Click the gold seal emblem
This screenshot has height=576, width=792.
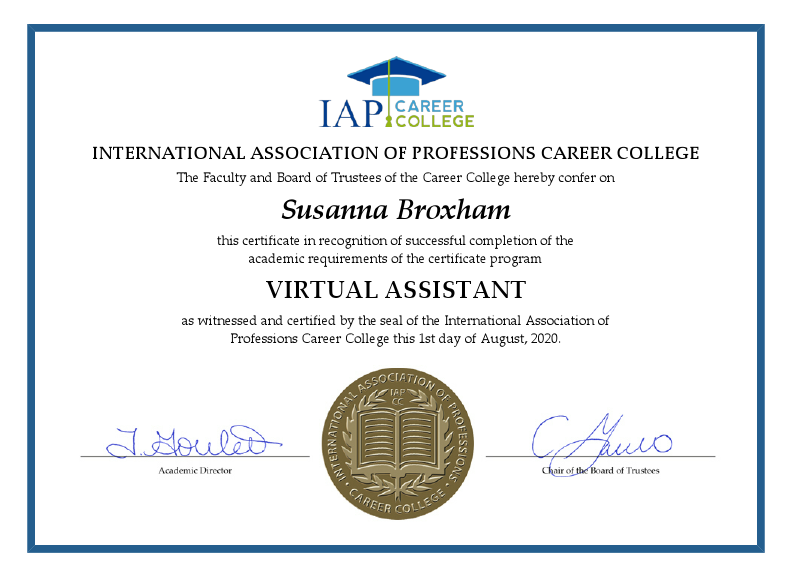pyautogui.click(x=398, y=443)
